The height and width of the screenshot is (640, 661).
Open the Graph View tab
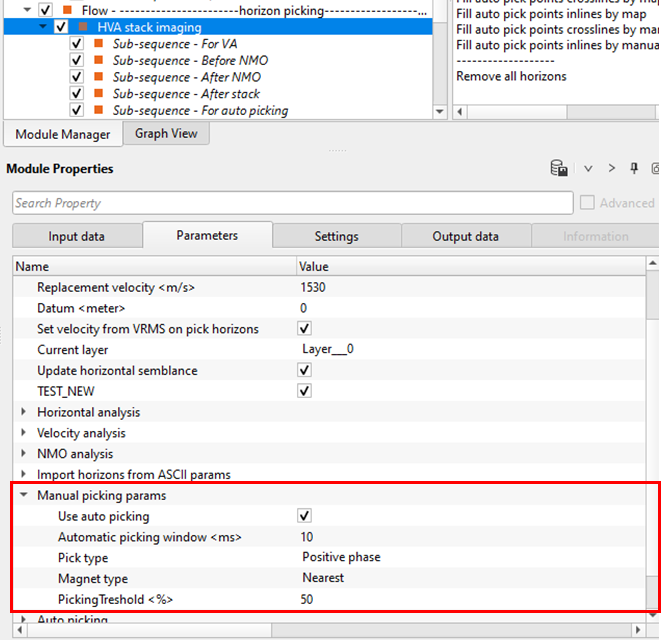(166, 134)
